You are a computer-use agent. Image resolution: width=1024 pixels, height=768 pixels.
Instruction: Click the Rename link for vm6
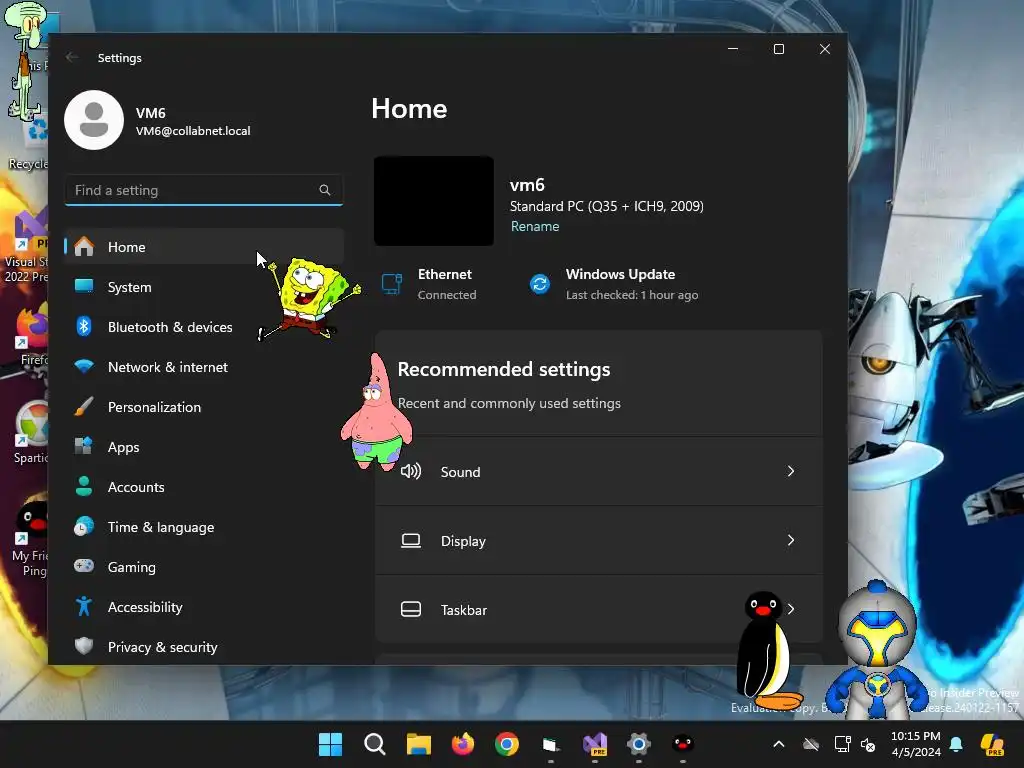pyautogui.click(x=535, y=226)
